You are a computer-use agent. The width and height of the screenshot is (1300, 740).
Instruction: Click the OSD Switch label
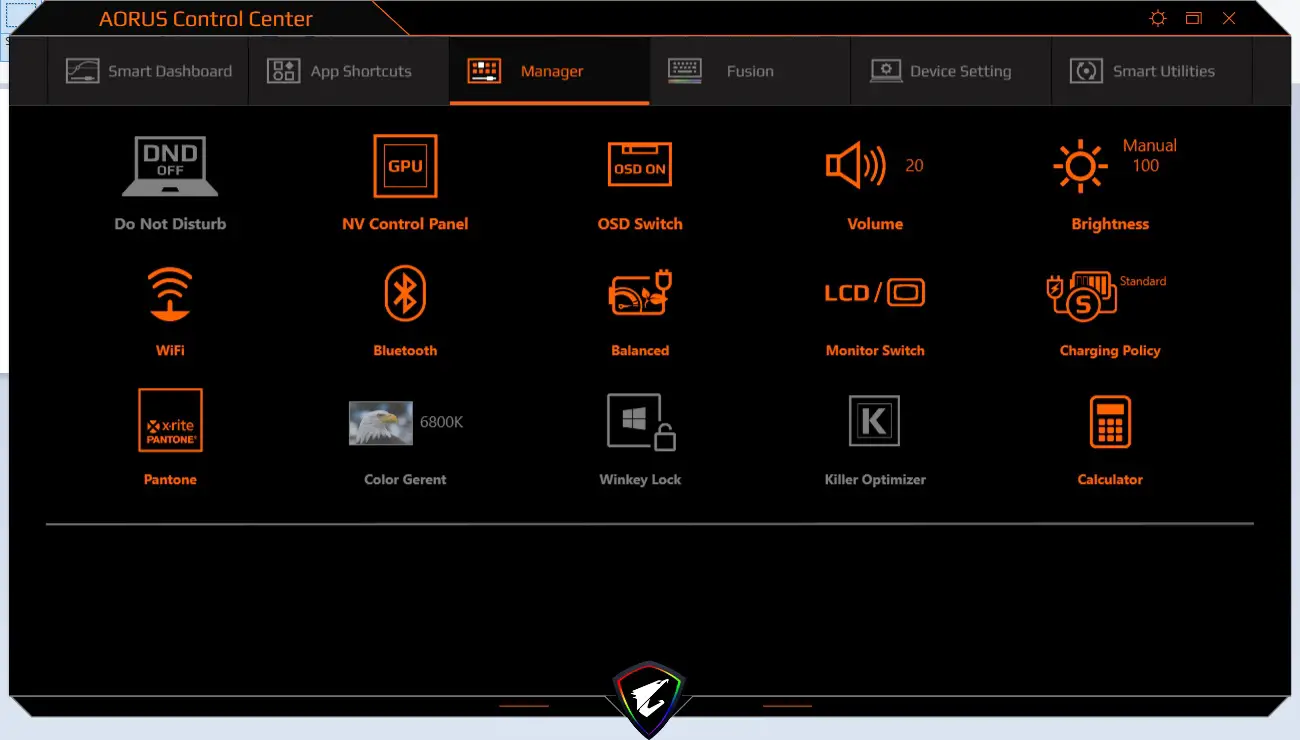pos(640,224)
